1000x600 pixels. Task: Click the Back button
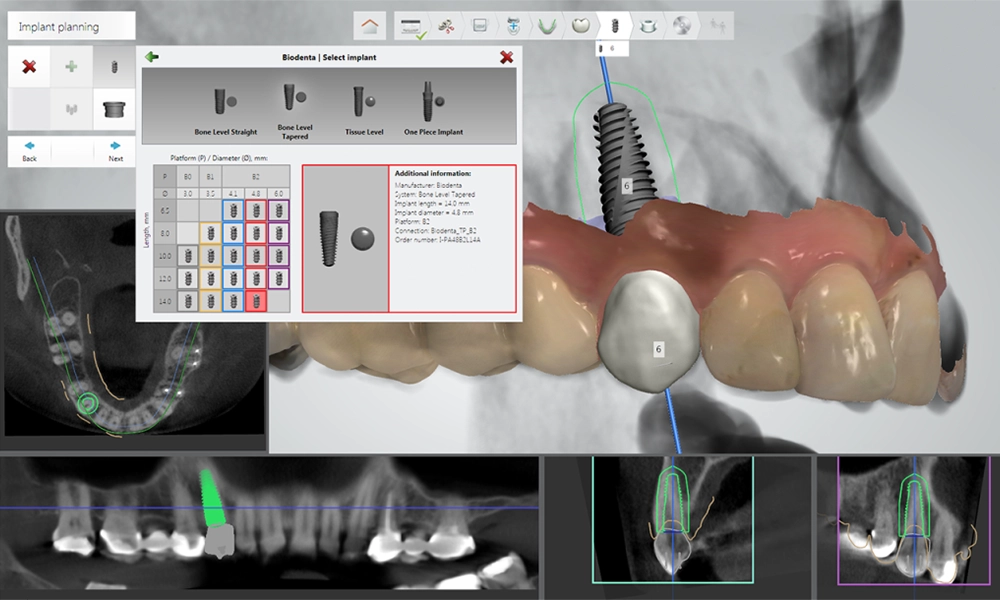click(x=29, y=151)
